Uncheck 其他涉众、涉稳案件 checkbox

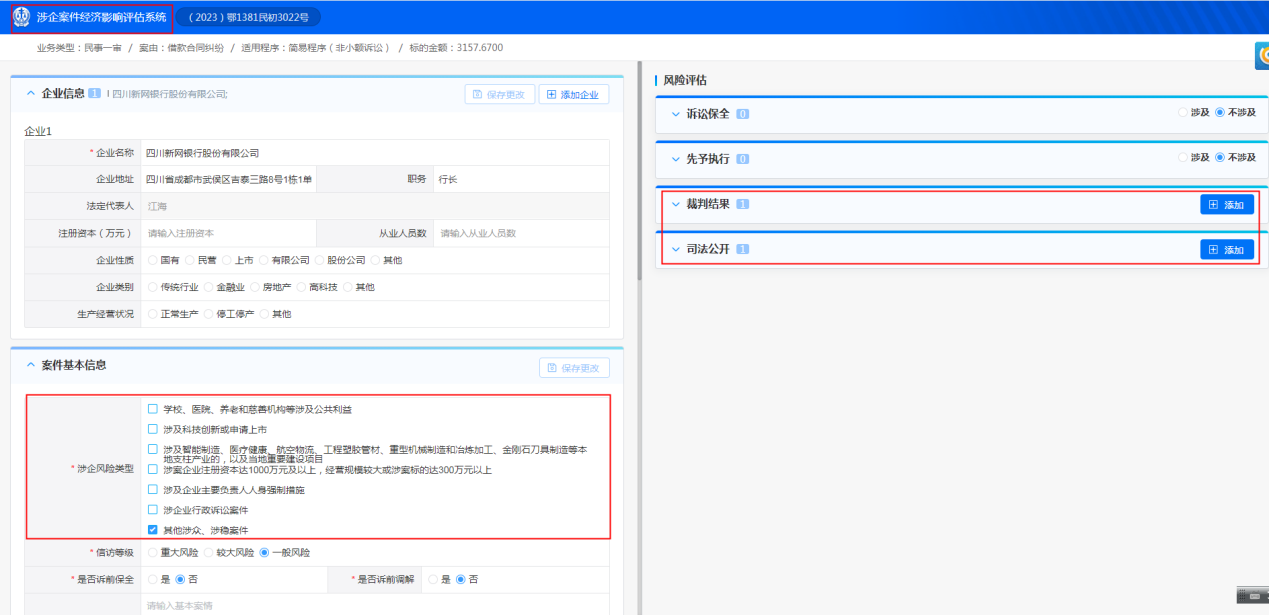[x=153, y=530]
